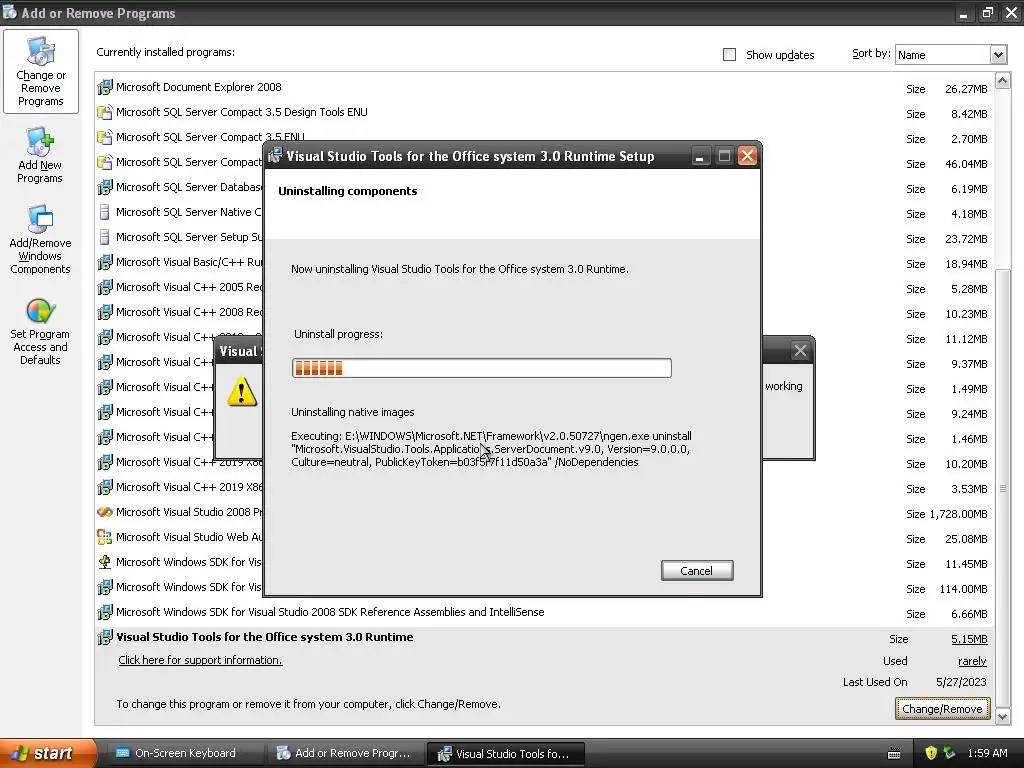Click the 1,728.00MB size value

[958, 514]
